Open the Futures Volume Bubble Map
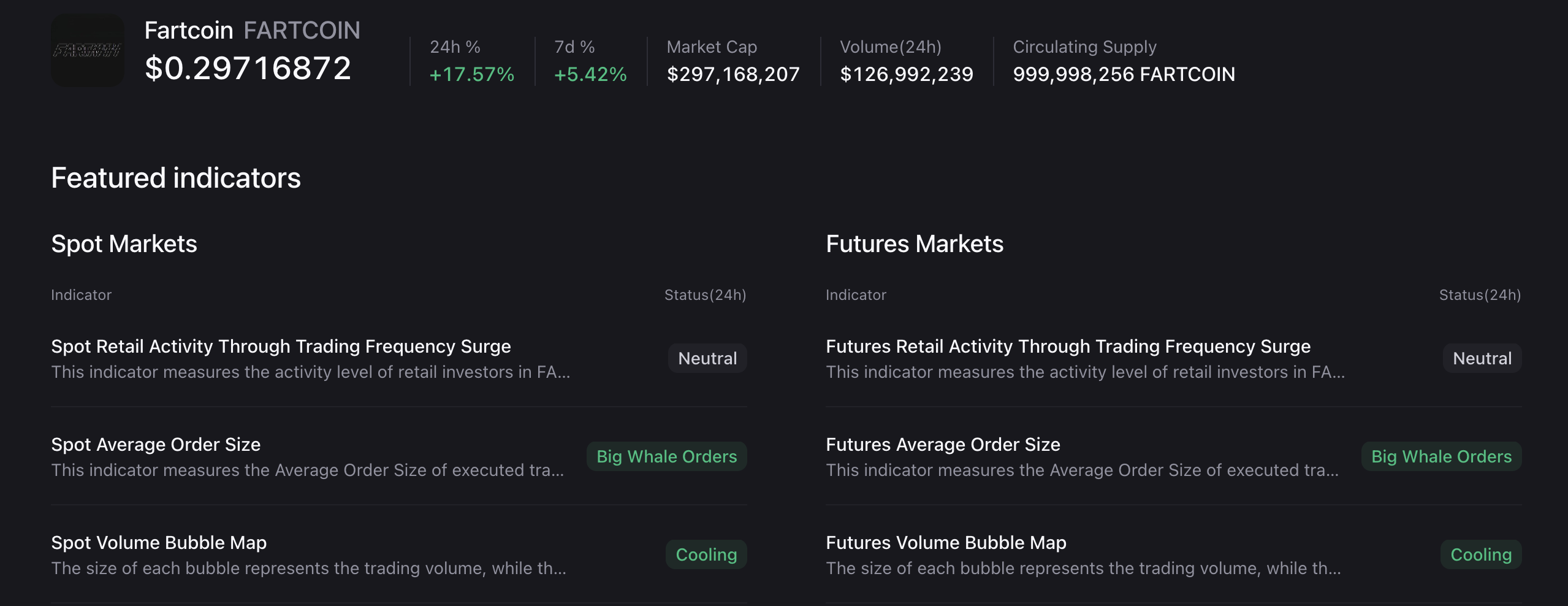1568x606 pixels. tap(946, 542)
